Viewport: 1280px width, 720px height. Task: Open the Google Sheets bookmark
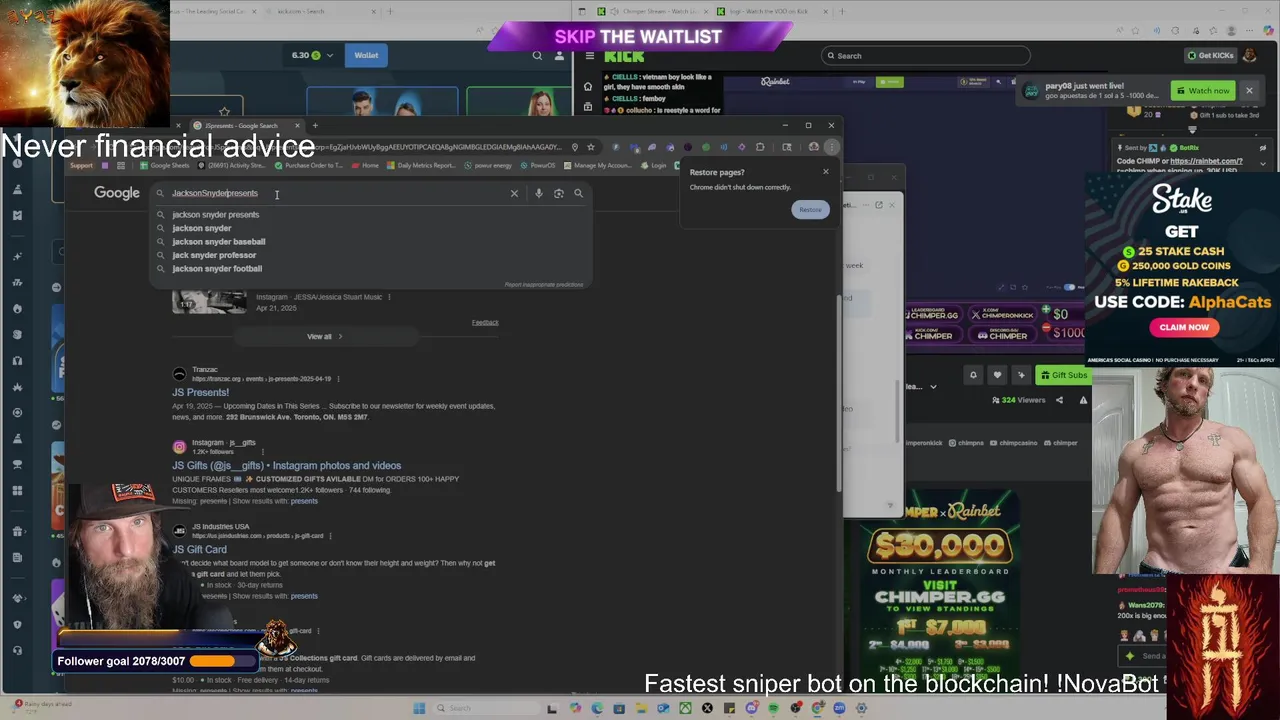pos(165,165)
